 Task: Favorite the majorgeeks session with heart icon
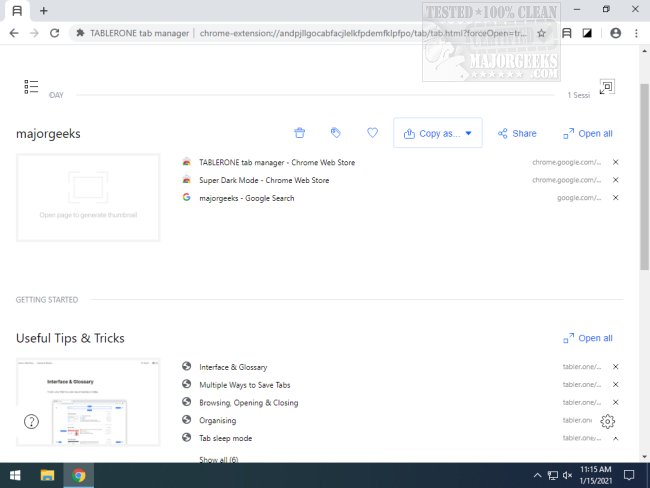(372, 133)
